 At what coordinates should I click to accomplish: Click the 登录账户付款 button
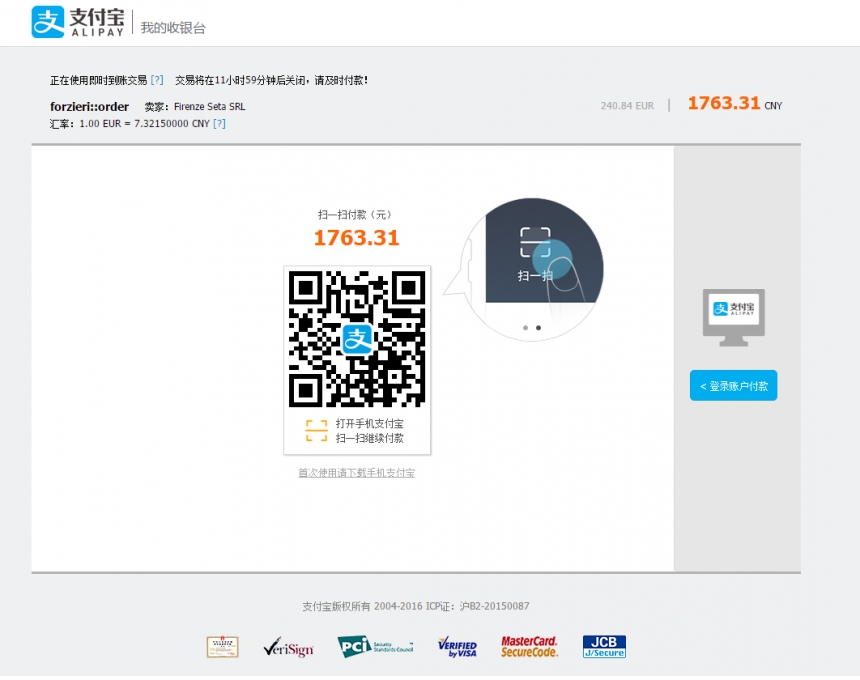click(x=733, y=386)
